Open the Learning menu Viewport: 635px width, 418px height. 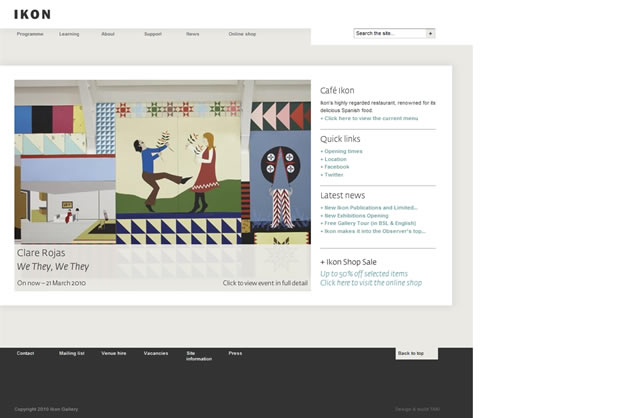69,34
